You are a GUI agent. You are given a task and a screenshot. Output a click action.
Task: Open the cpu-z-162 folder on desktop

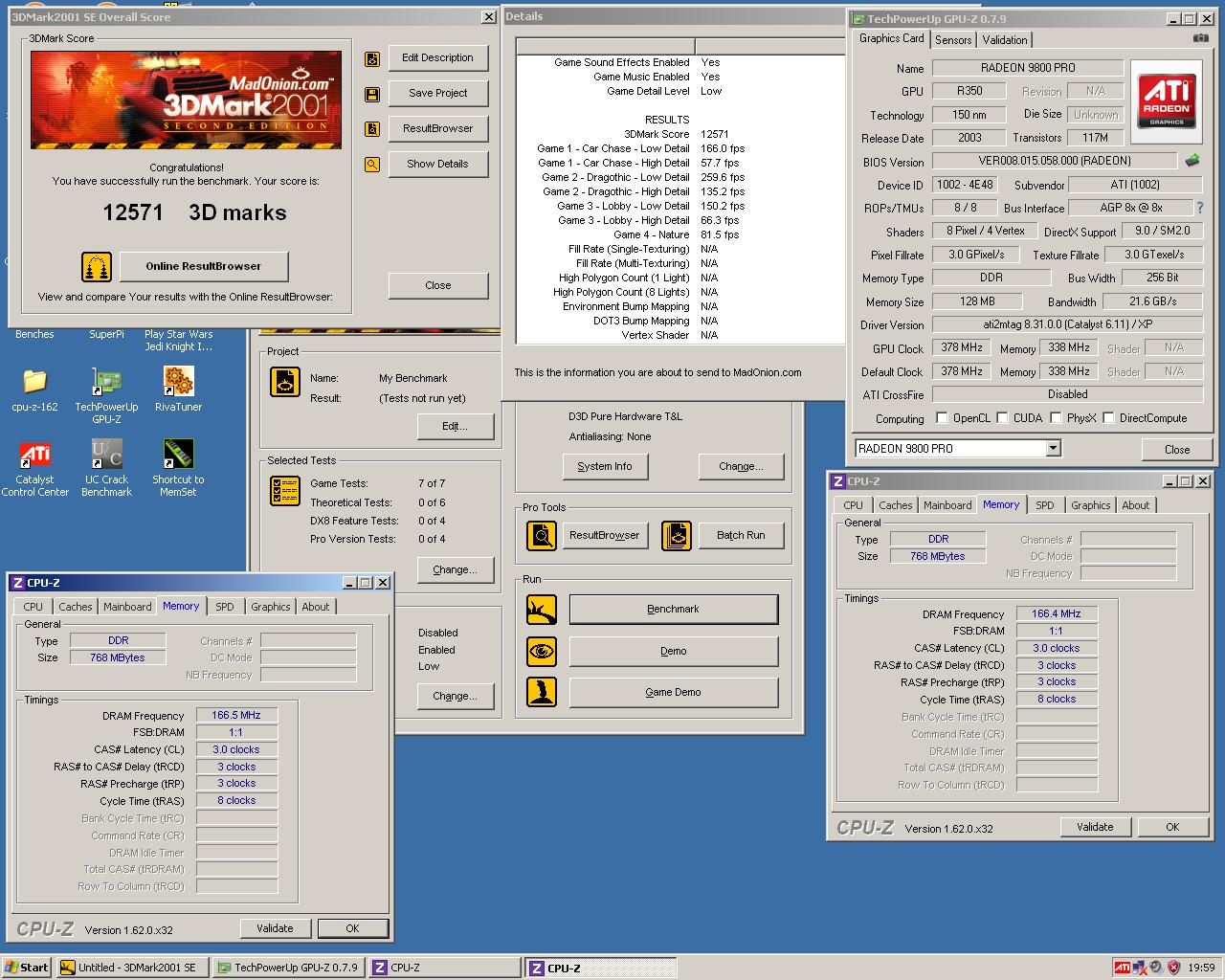pos(35,382)
